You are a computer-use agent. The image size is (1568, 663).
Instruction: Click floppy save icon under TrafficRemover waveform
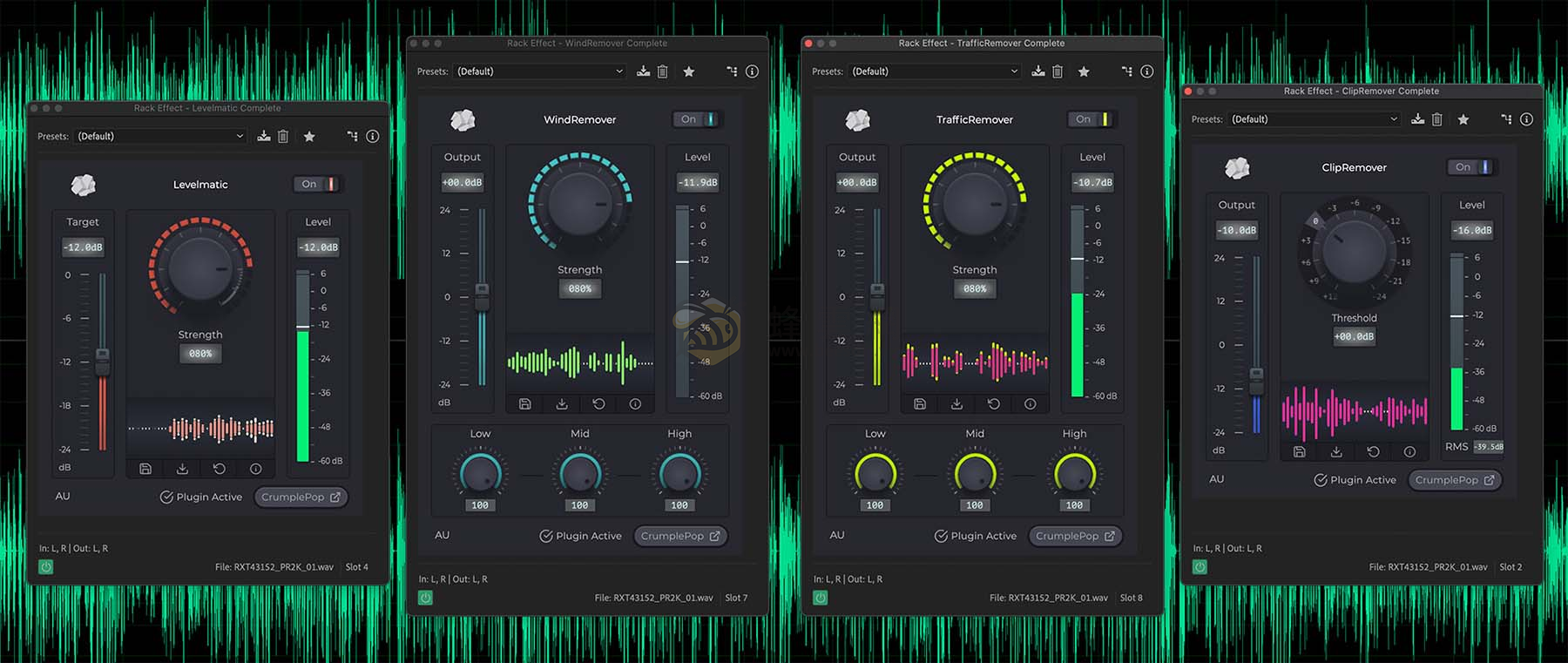coord(920,404)
